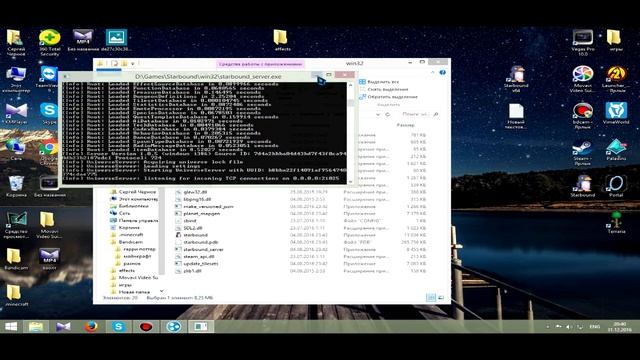The height and width of the screenshot is (360, 640).
Task: Launch the Paladins desktop shortcut
Action: click(616, 149)
